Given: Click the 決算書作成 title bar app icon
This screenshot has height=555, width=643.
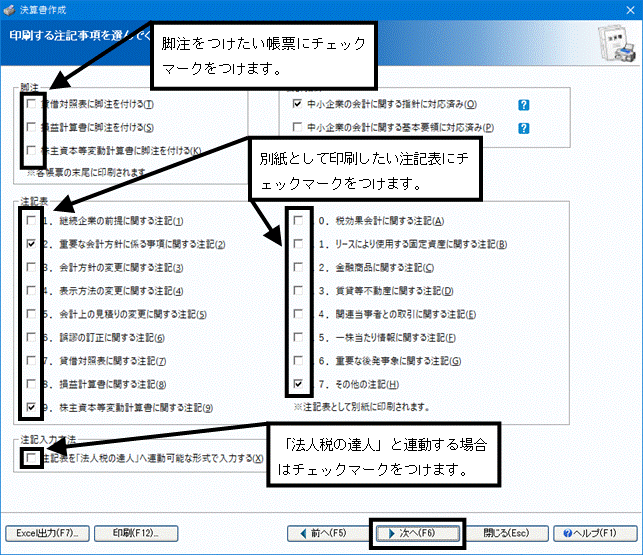Looking at the screenshot, I should pos(9,10).
